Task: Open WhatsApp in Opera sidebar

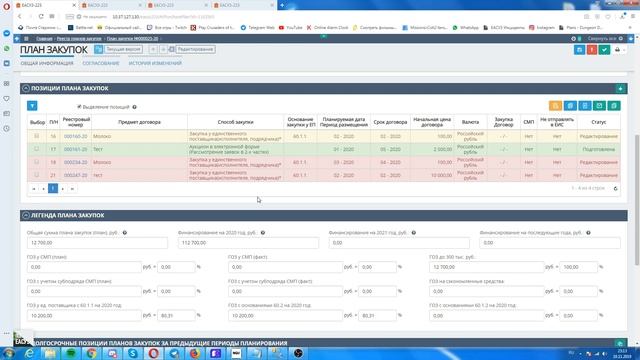Action: point(7,49)
